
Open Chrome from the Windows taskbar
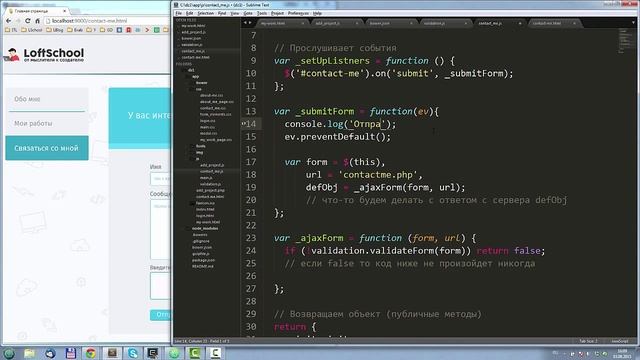click(x=91, y=353)
